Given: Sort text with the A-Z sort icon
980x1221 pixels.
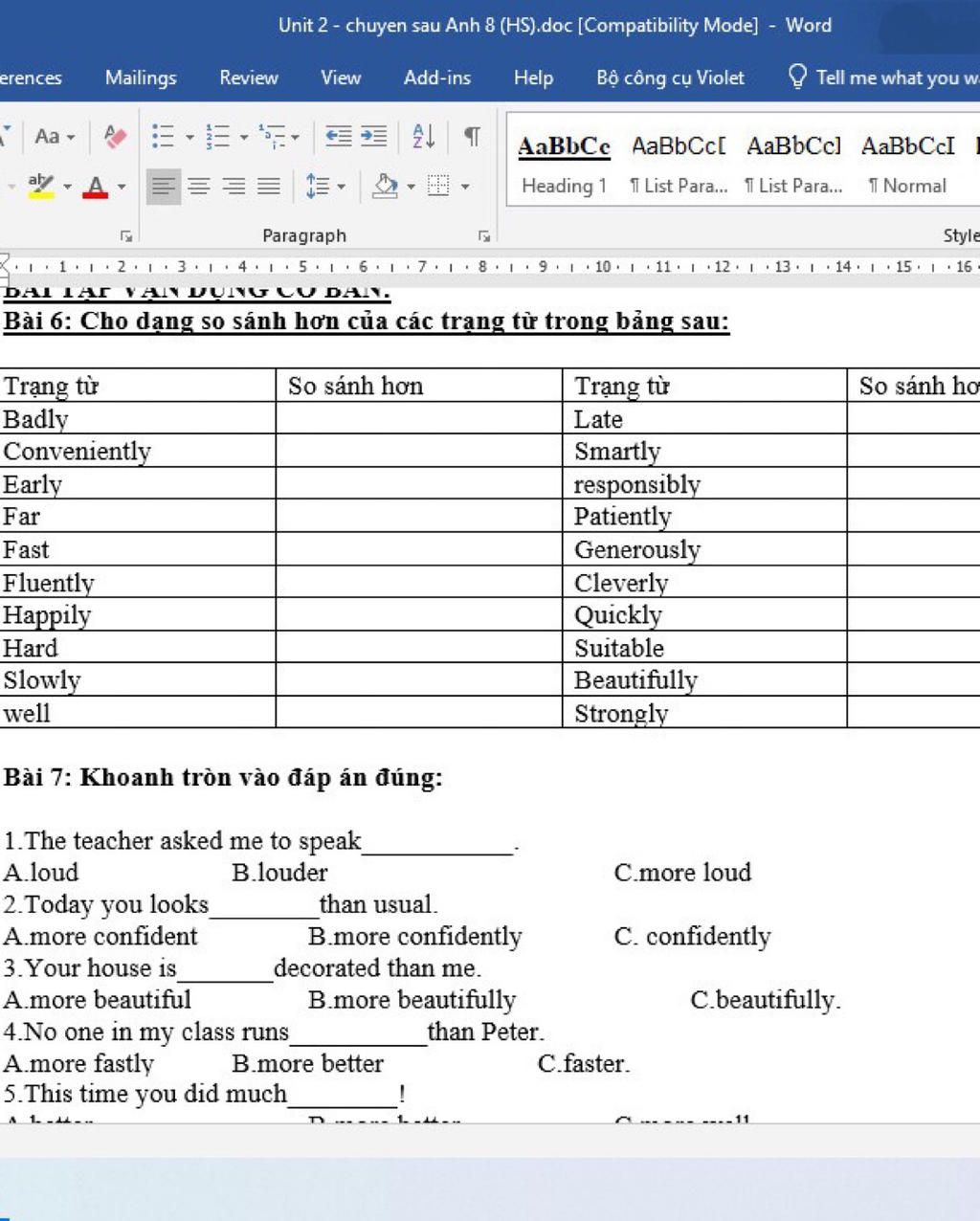Looking at the screenshot, I should pyautogui.click(x=423, y=137).
